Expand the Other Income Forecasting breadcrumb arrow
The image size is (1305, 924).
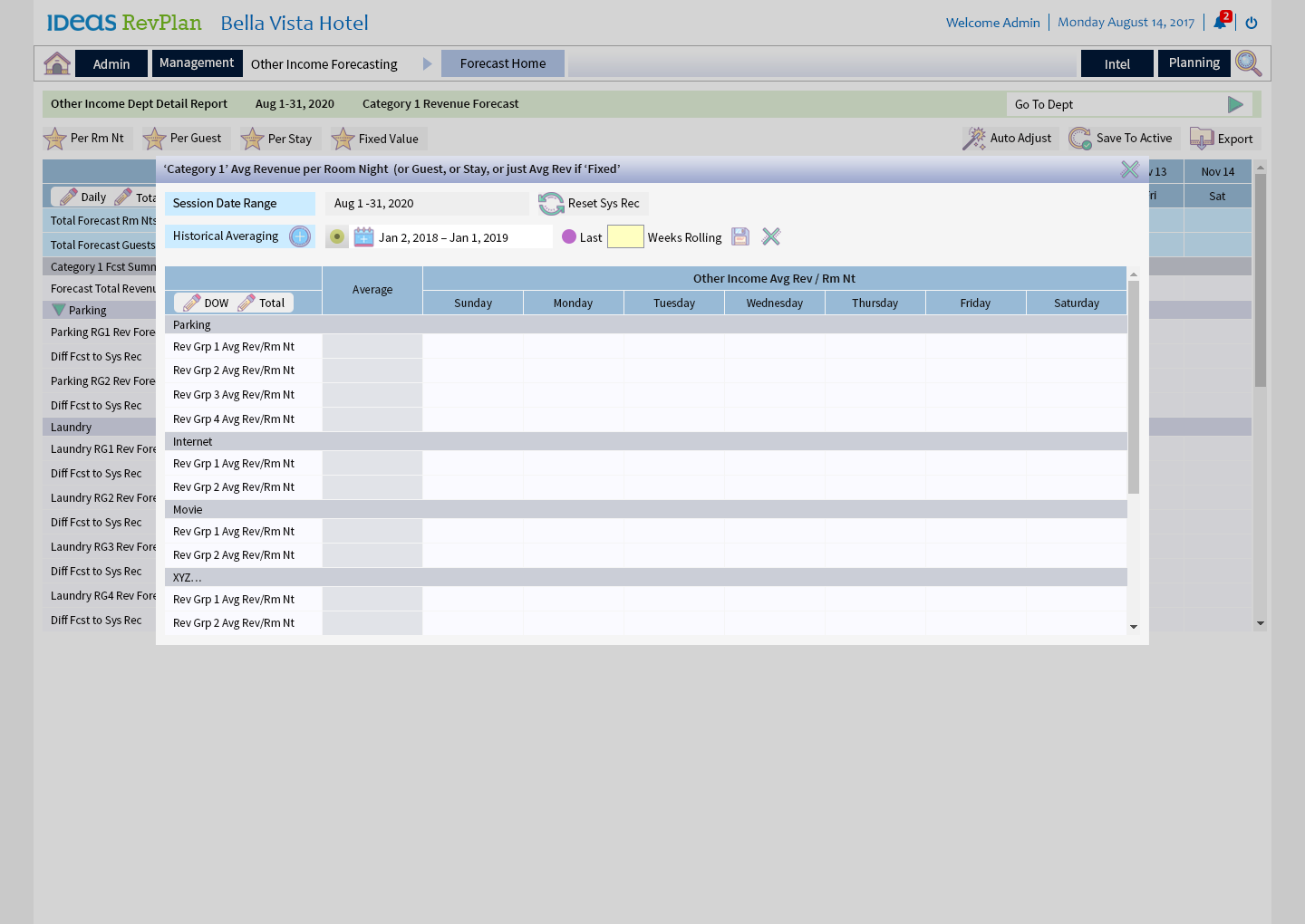pos(428,64)
